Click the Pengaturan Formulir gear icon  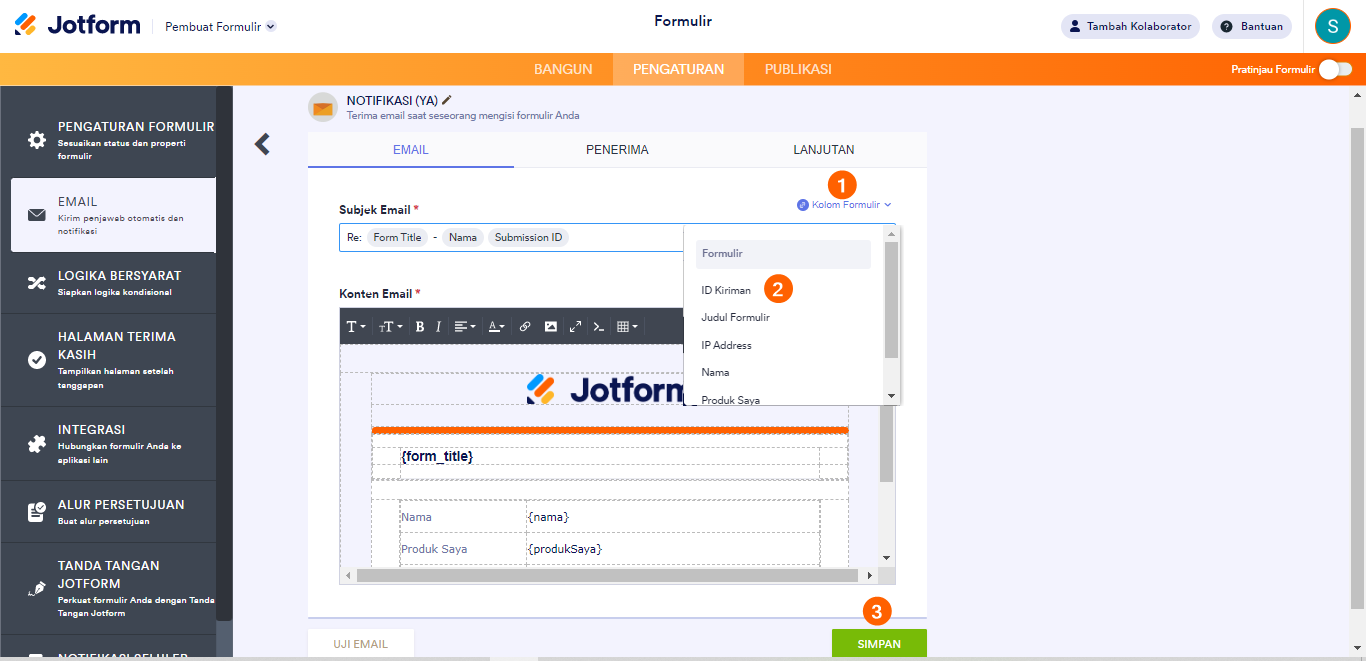coord(37,140)
